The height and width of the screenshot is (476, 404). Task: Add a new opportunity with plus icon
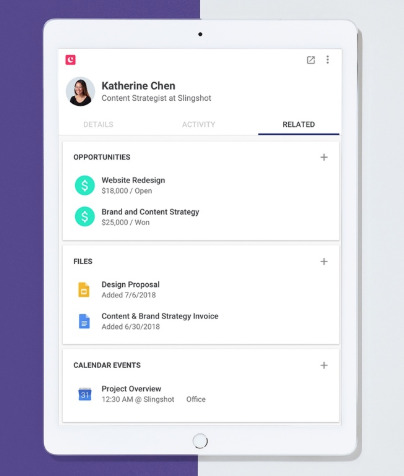tap(324, 157)
